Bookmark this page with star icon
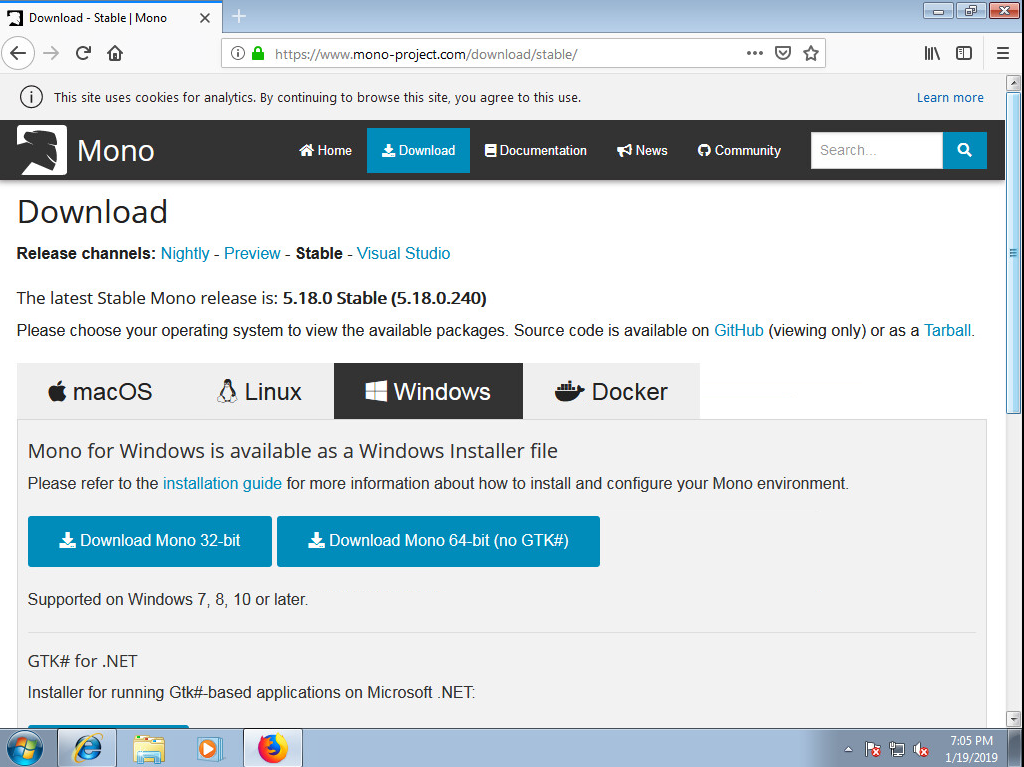This screenshot has height=767, width=1024. click(811, 53)
